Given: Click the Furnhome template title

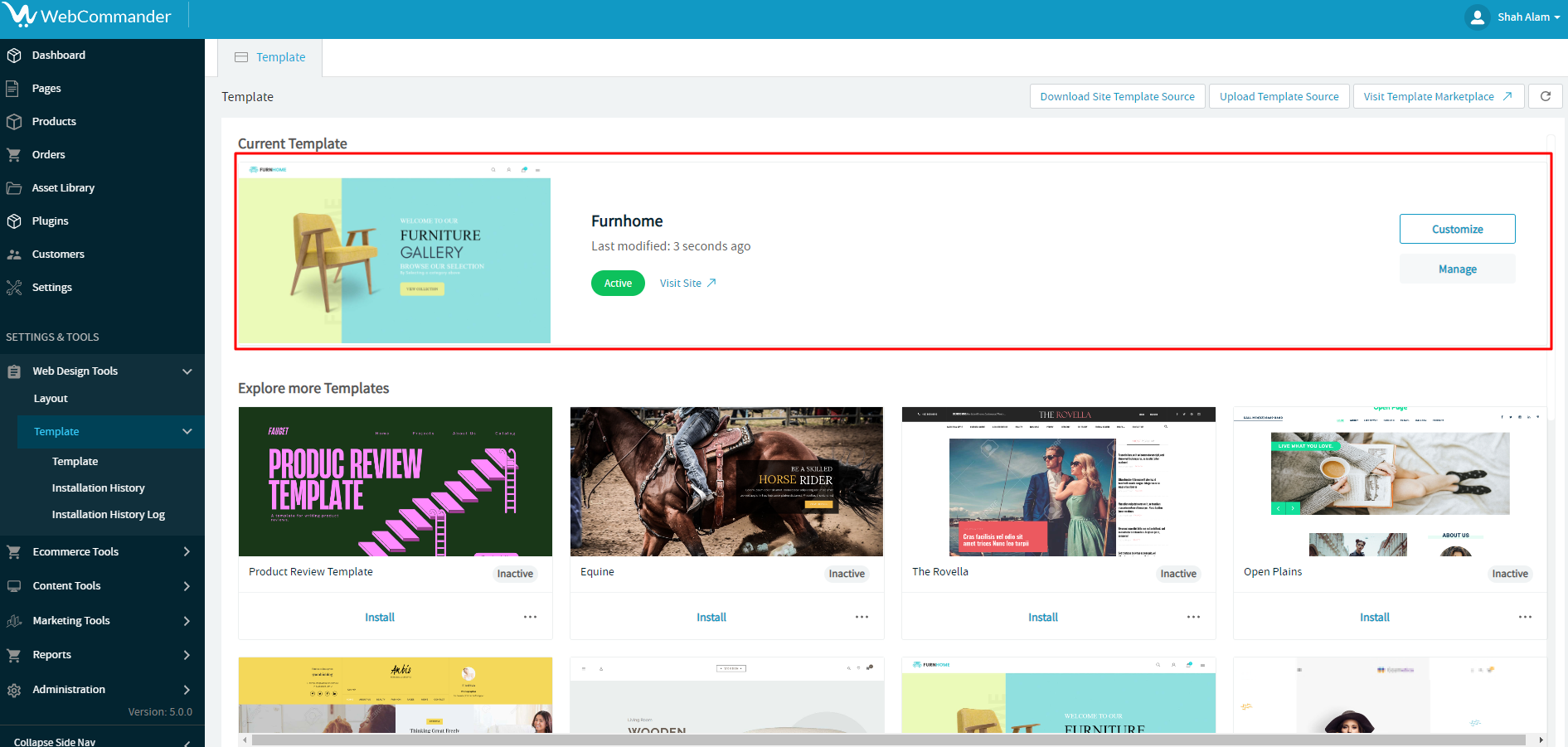Looking at the screenshot, I should tap(627, 221).
